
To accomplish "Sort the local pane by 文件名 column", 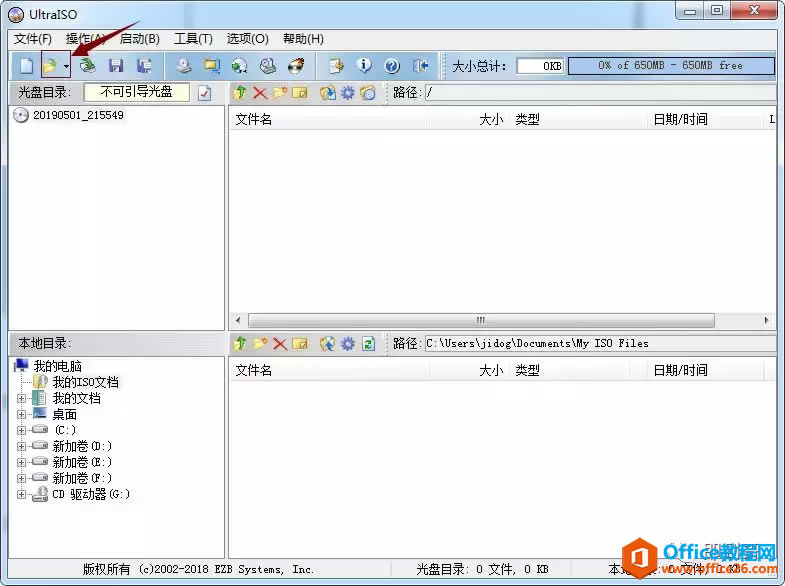I will [329, 370].
